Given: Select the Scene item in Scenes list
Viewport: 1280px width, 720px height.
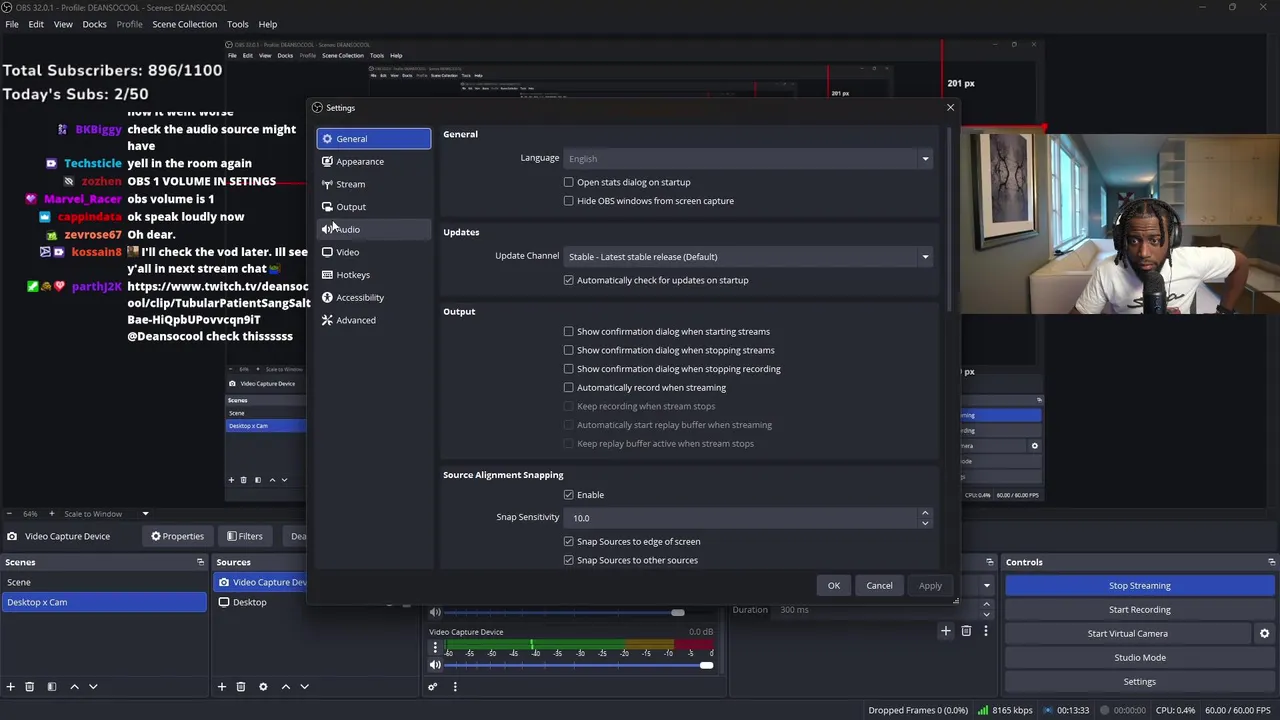Looking at the screenshot, I should pos(104,582).
